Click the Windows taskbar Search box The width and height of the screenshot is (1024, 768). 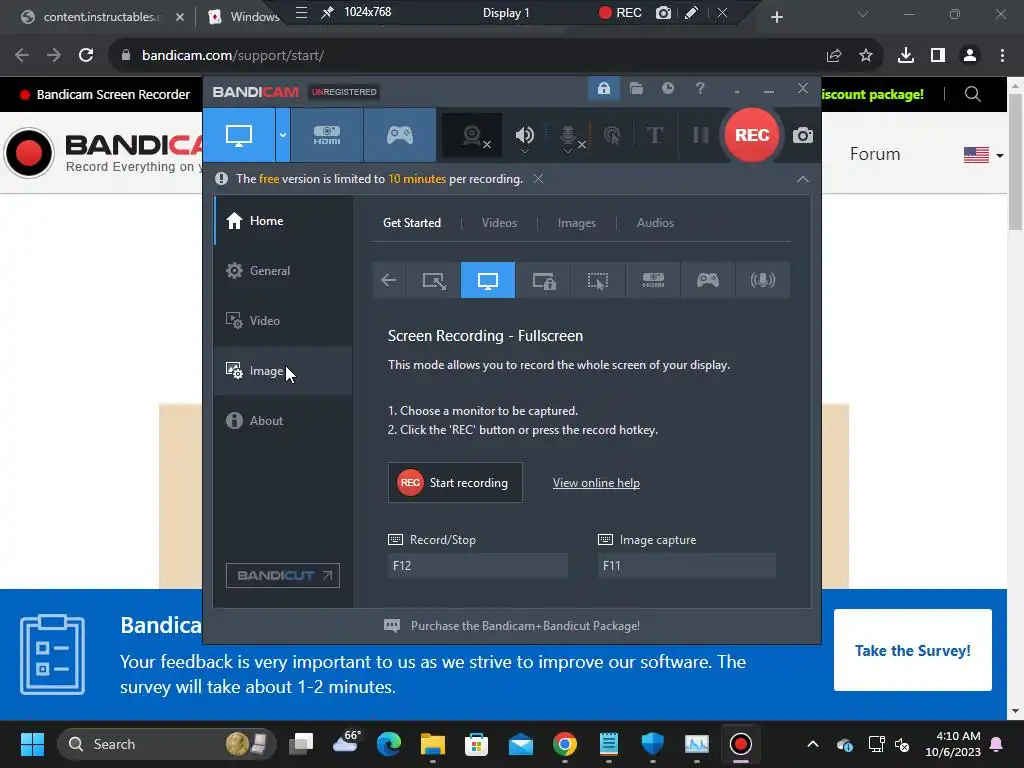coord(167,744)
